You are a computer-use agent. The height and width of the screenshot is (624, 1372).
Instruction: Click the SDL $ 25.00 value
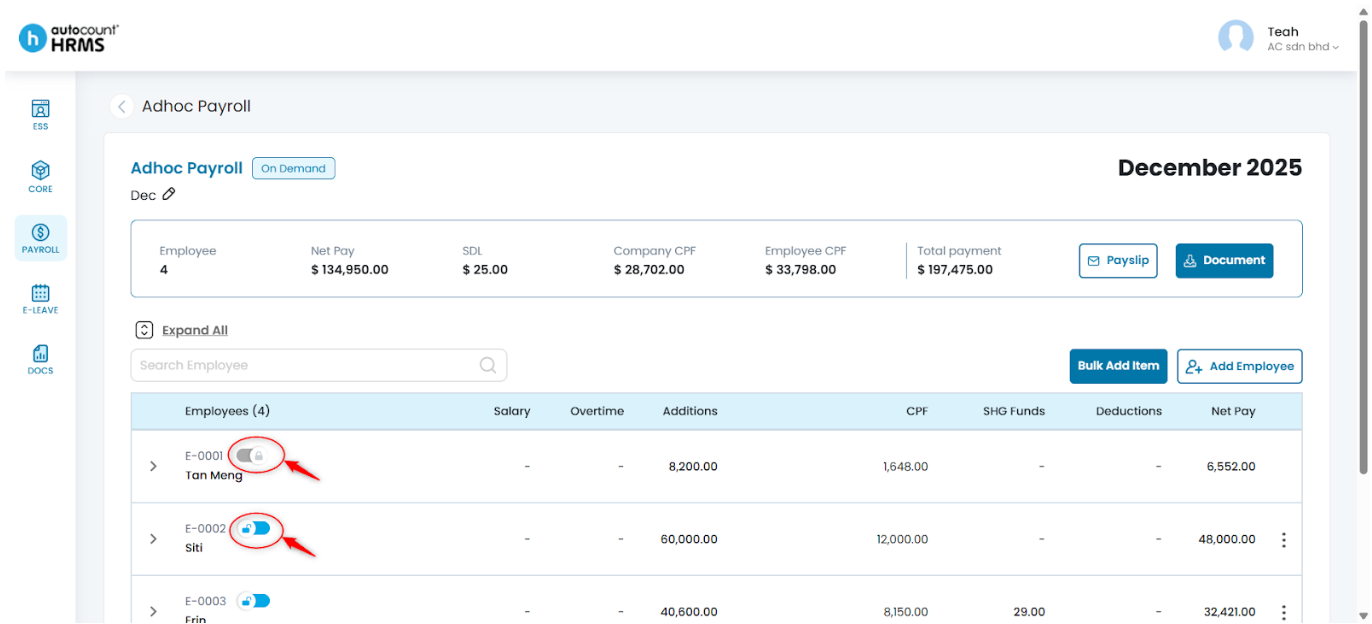coord(485,270)
